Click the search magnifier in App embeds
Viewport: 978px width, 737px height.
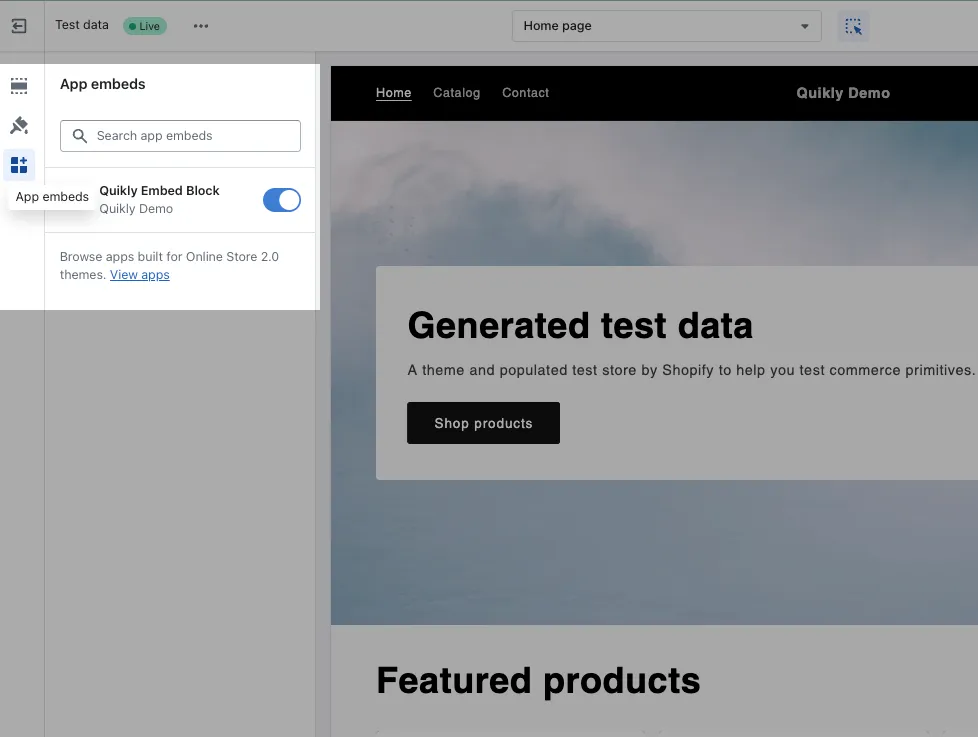point(79,136)
